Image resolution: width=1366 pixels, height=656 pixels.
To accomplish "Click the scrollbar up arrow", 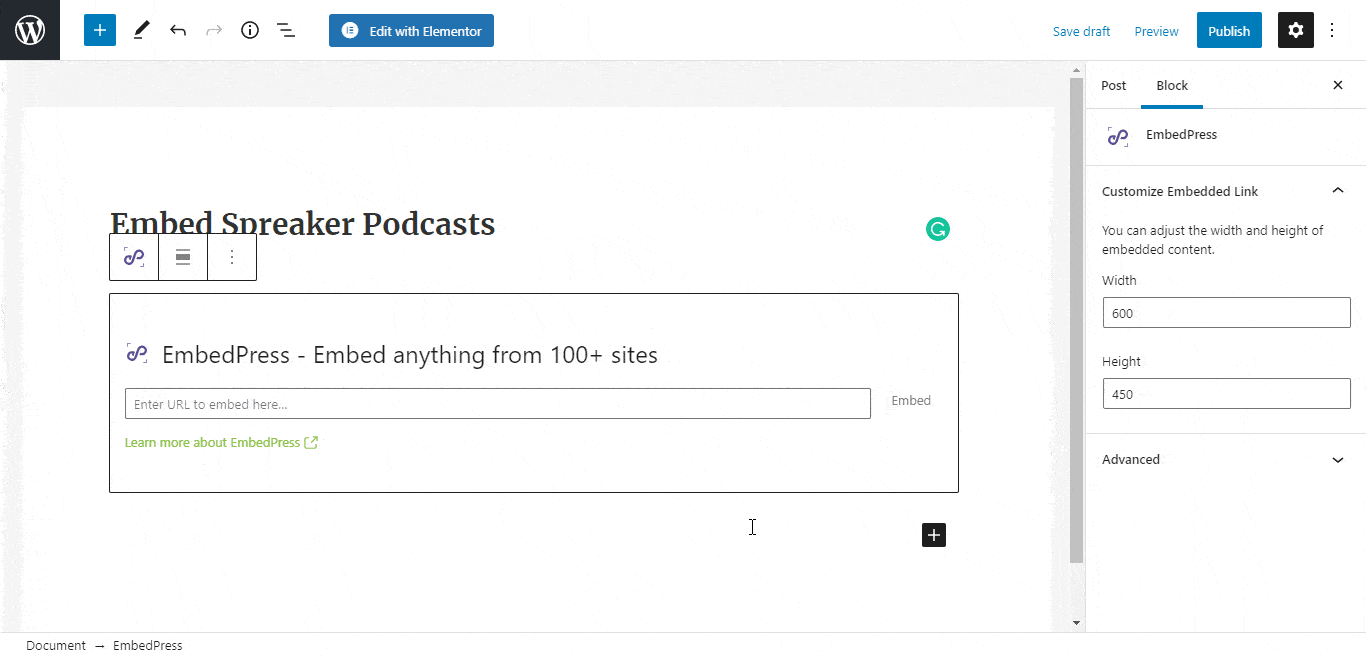I will [1076, 70].
